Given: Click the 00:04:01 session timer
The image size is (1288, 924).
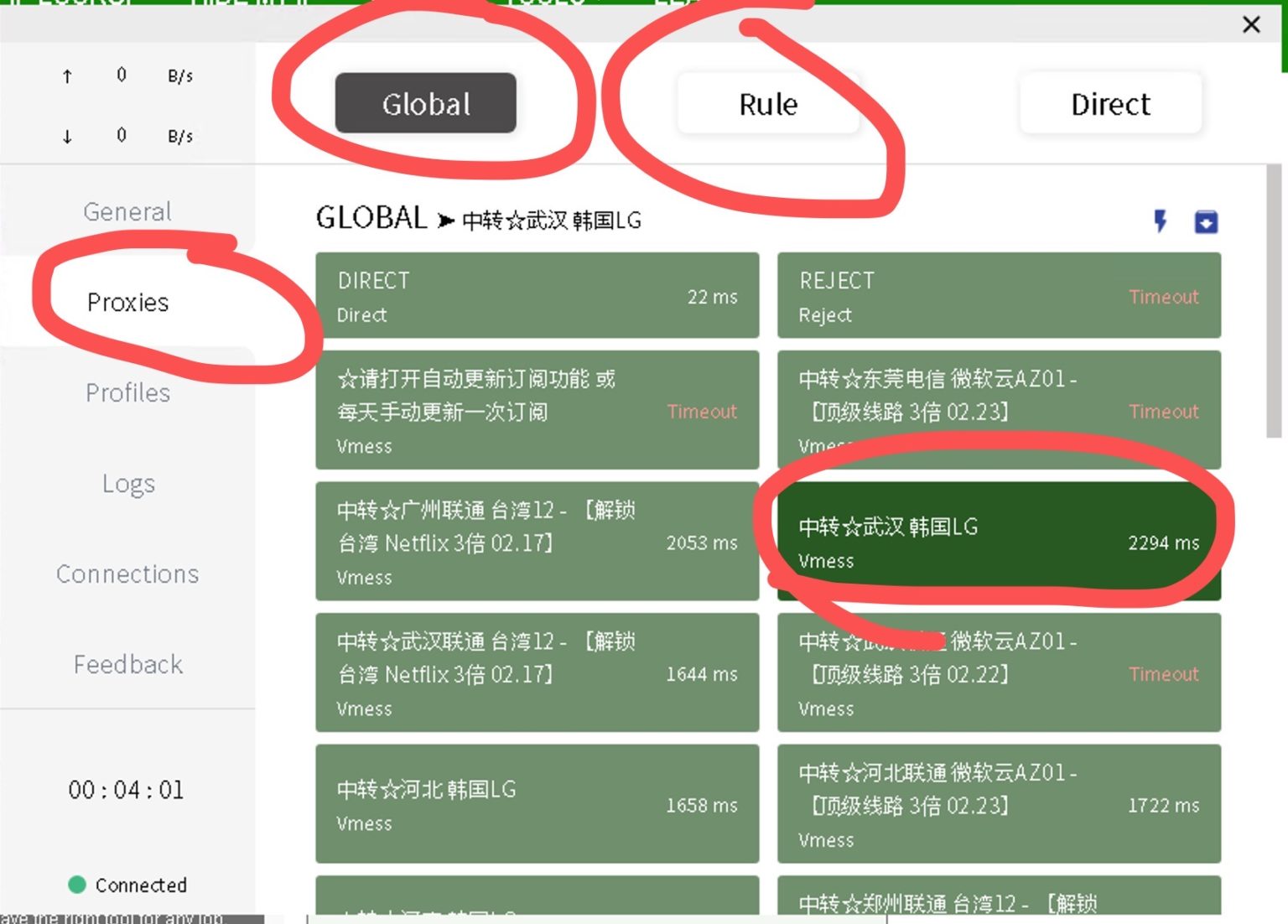Looking at the screenshot, I should pyautogui.click(x=126, y=789).
